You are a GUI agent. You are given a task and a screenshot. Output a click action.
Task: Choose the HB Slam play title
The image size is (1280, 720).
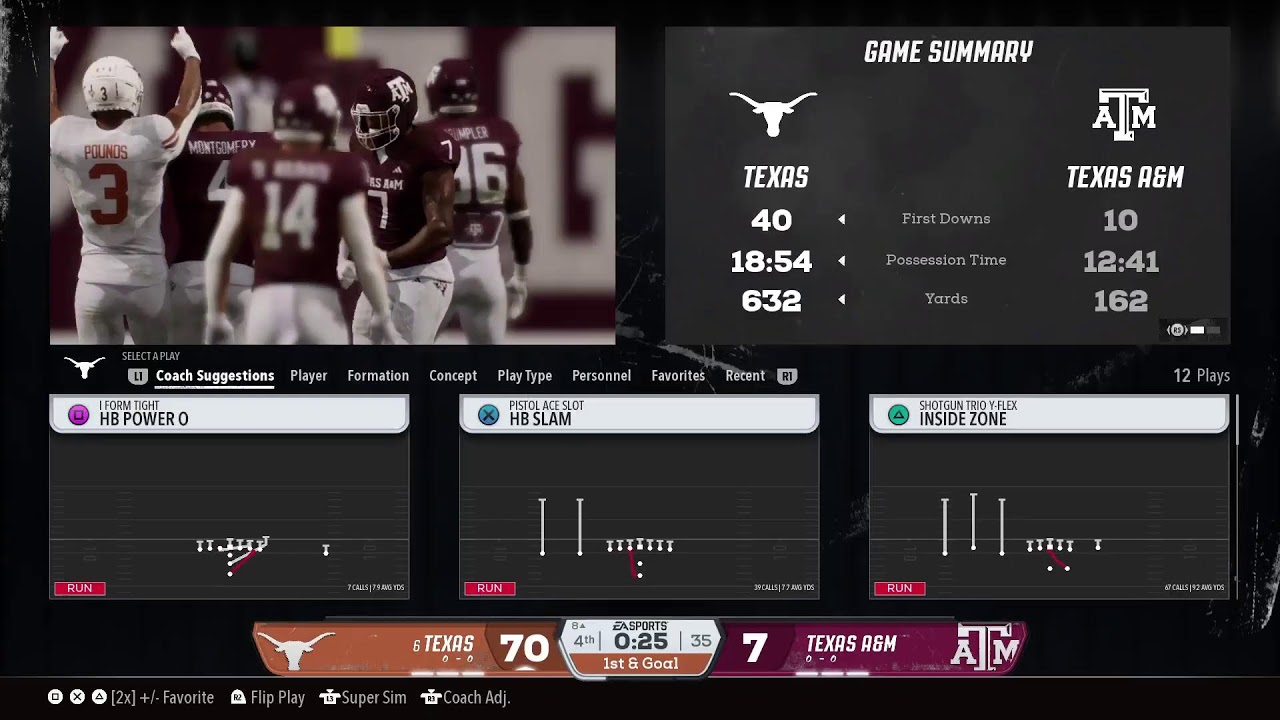[540, 419]
